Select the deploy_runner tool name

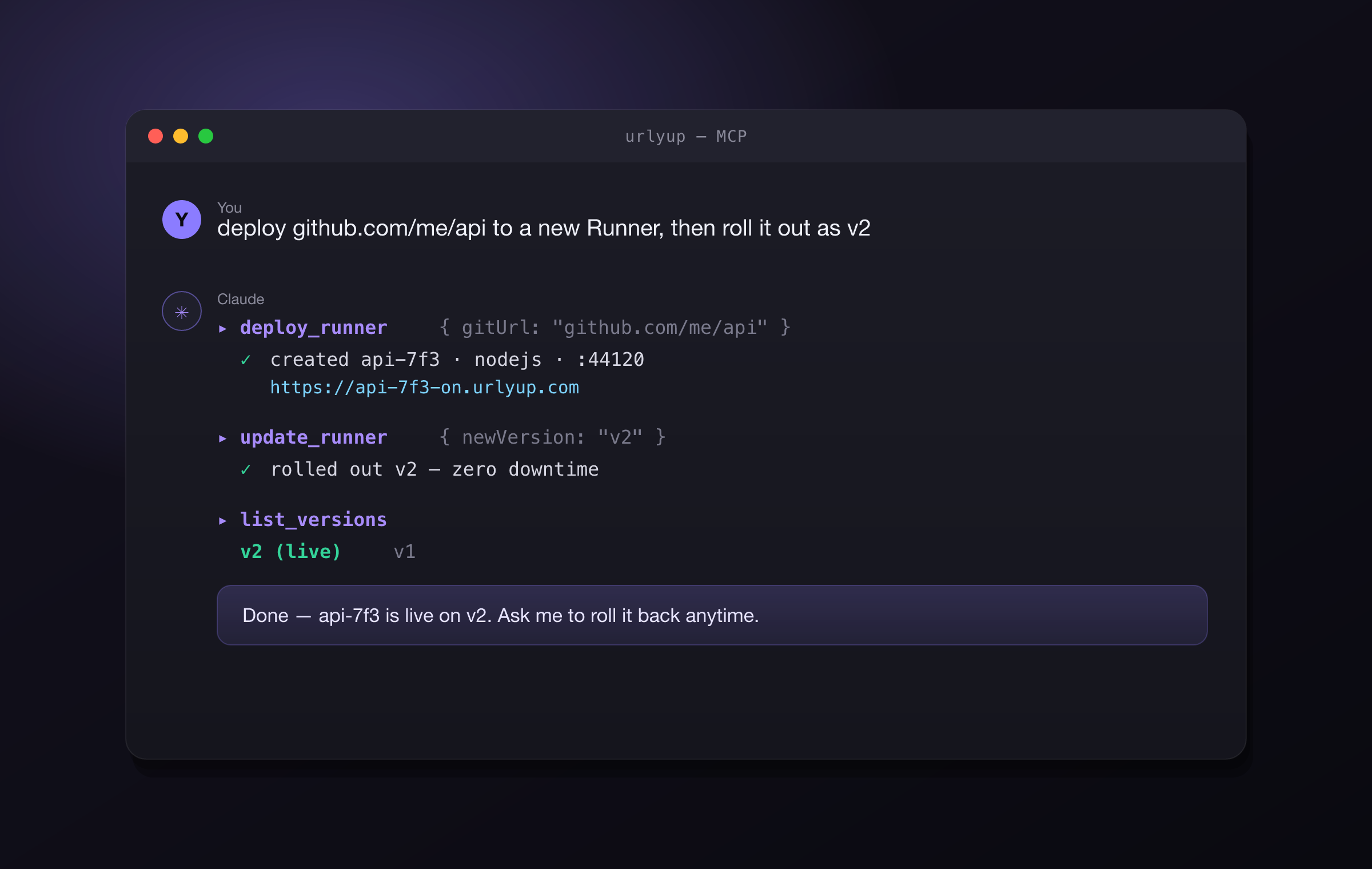point(314,328)
